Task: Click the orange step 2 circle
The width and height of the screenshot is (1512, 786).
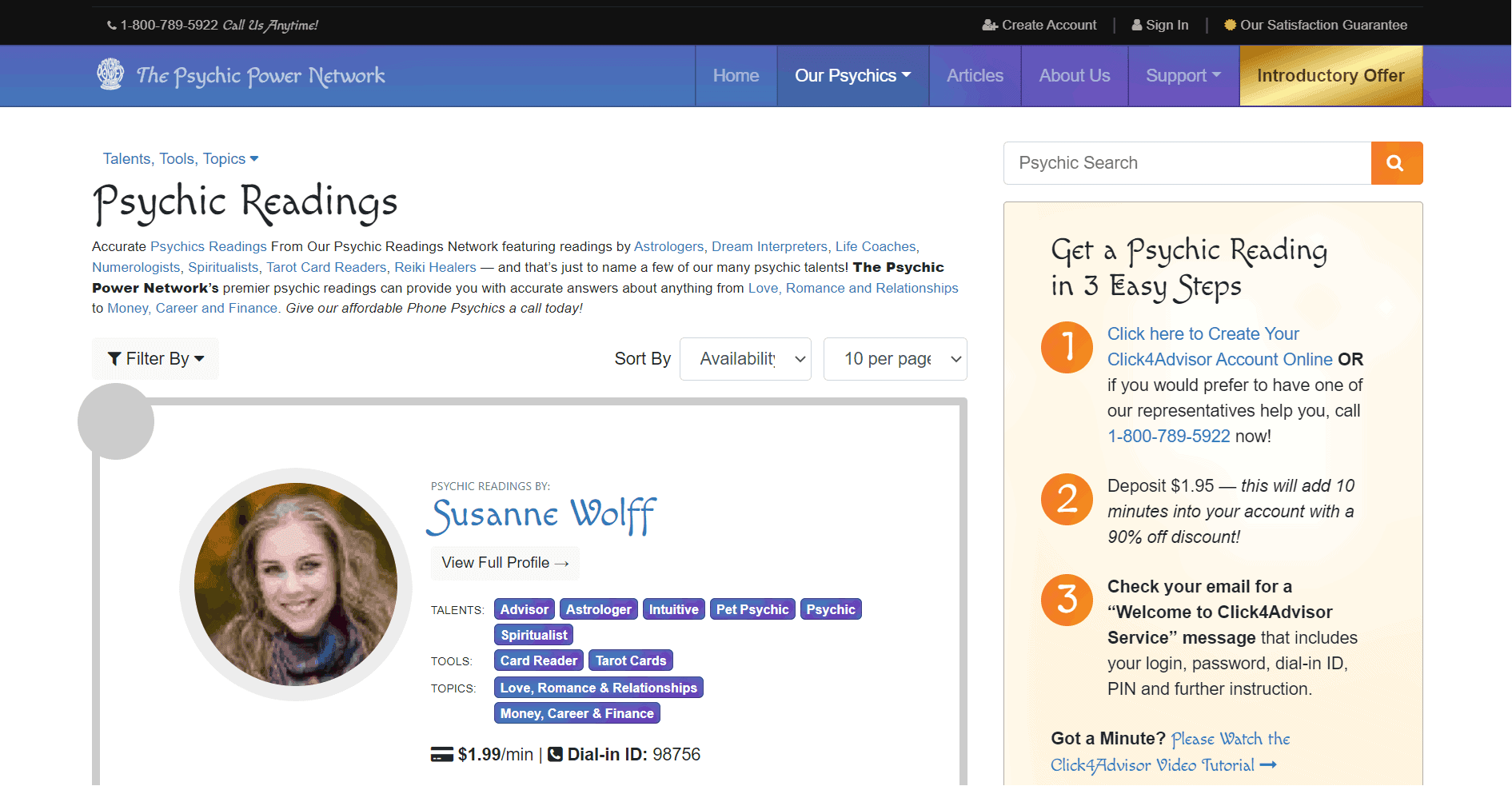Action: (x=1067, y=499)
